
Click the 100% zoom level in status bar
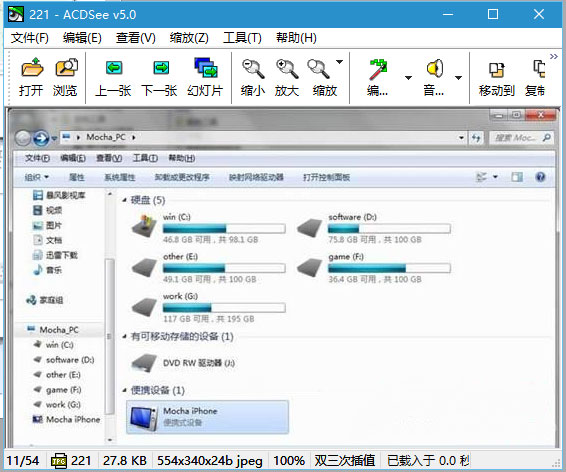(x=289, y=461)
